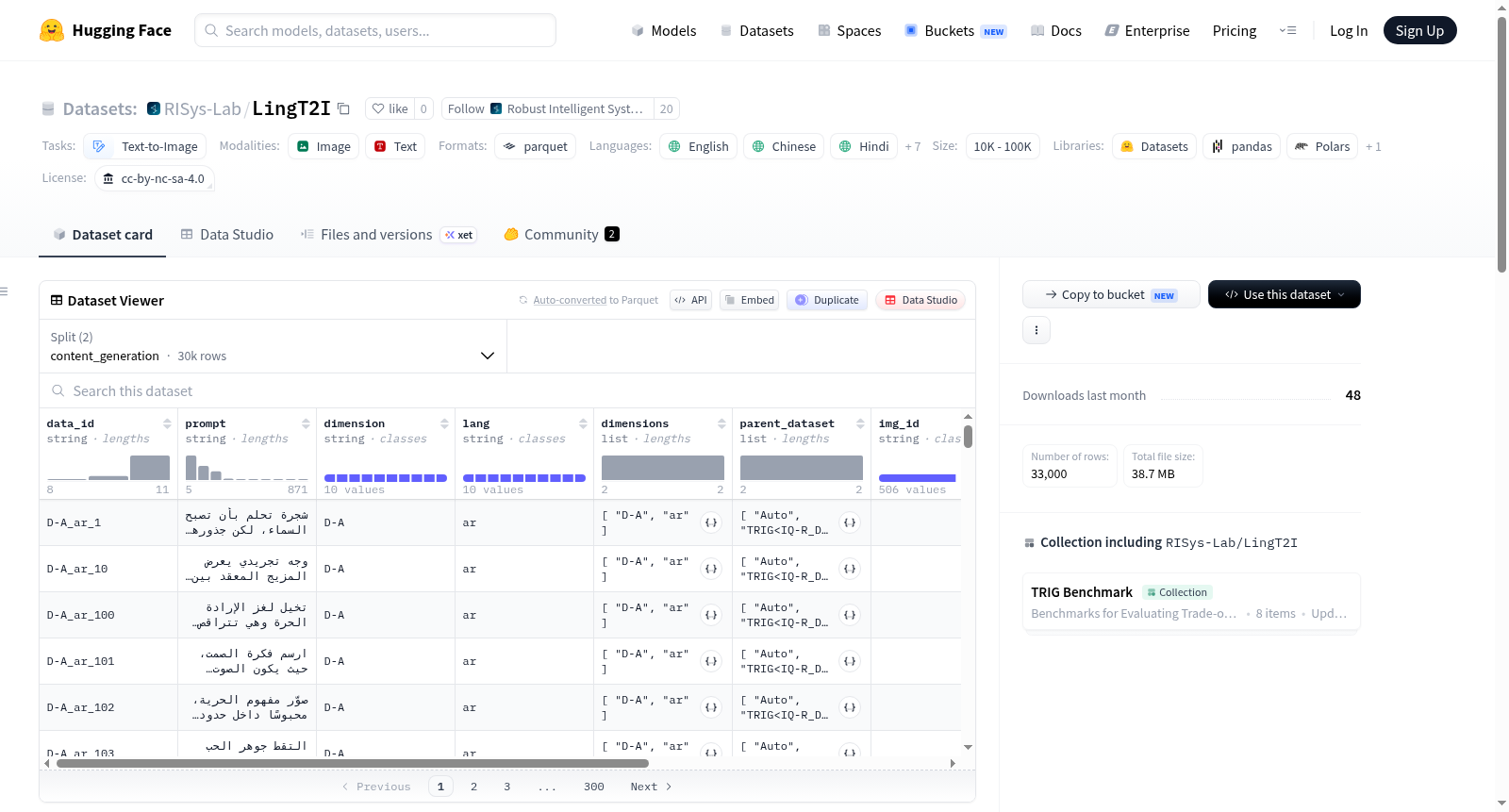This screenshot has width=1509, height=812.
Task: Open the navigation overflow menu icon
Action: (1287, 31)
